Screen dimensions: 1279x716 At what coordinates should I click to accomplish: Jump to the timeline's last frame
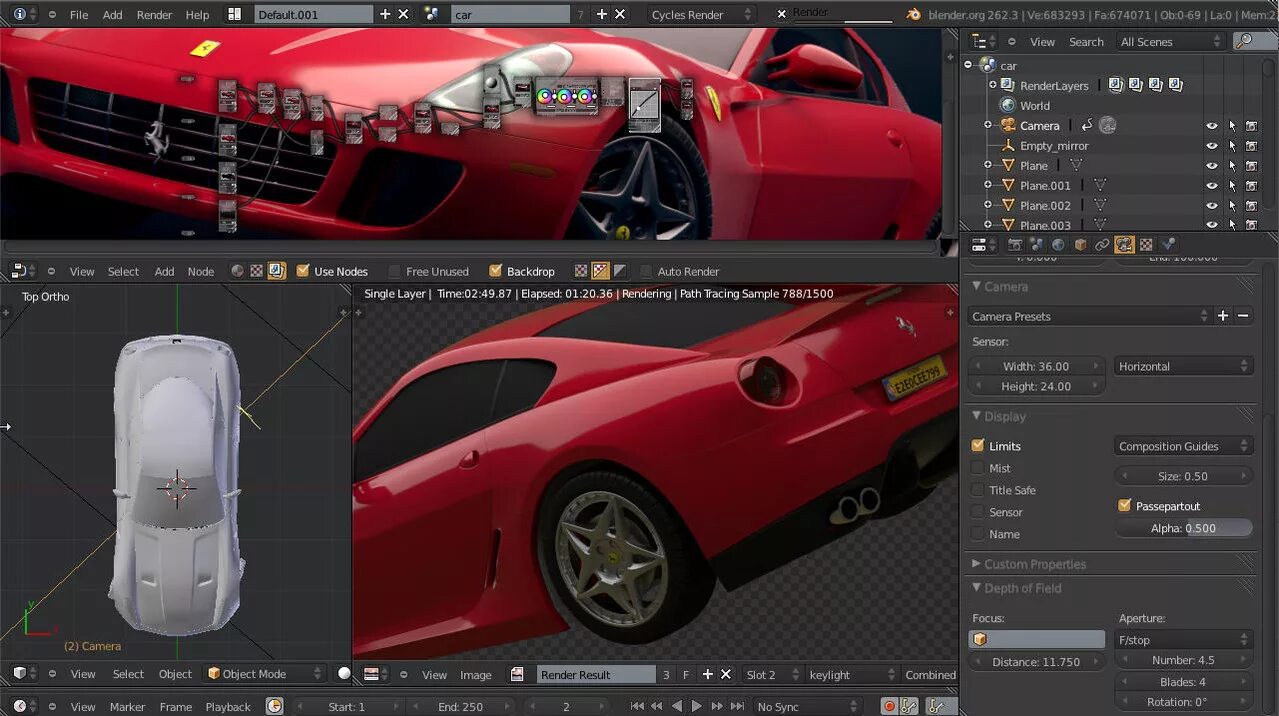coord(737,706)
